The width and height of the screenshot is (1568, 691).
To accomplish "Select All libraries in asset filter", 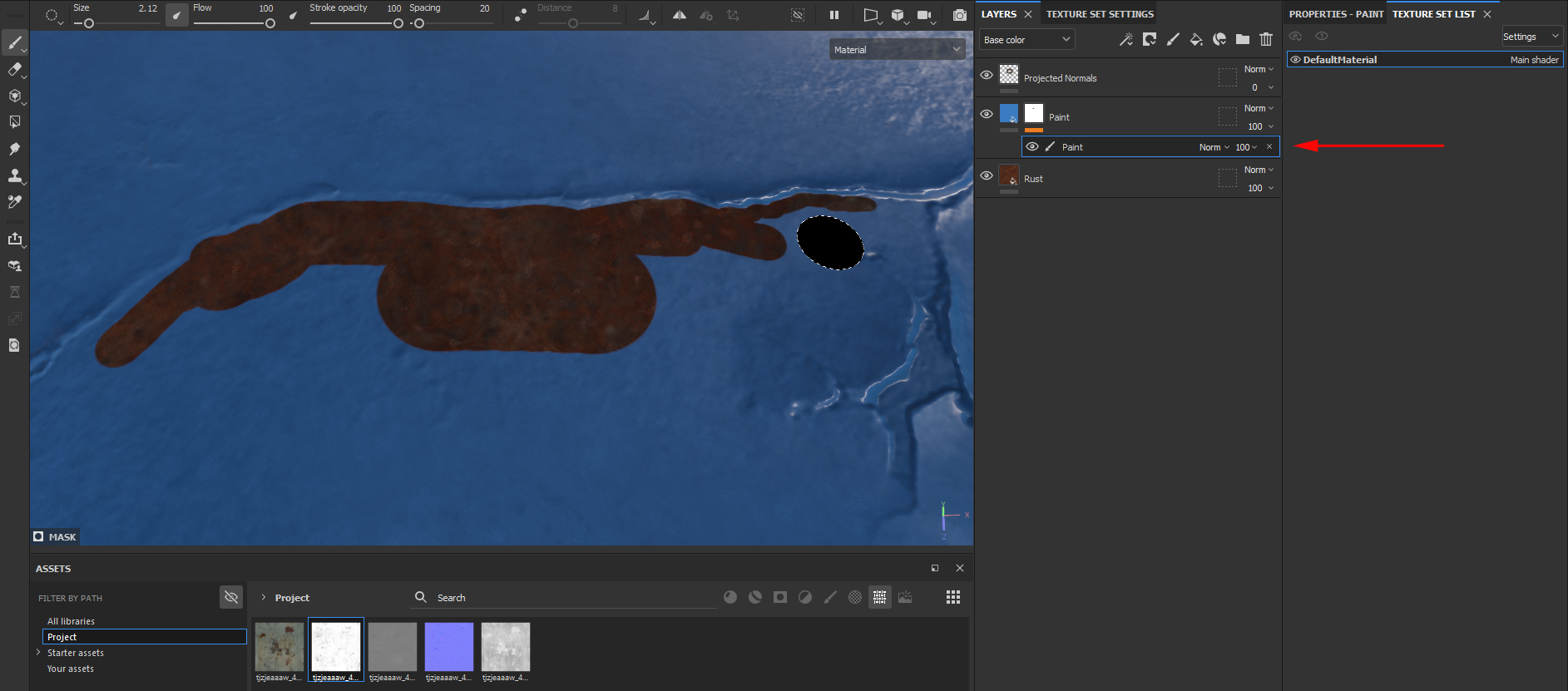I will tap(71, 621).
